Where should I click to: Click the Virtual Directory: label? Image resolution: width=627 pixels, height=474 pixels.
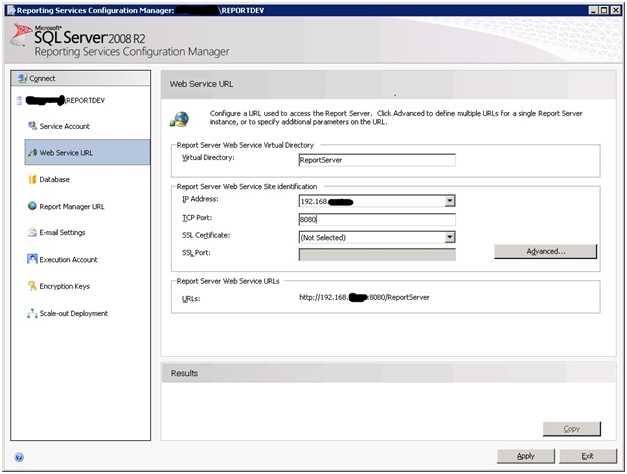208,158
